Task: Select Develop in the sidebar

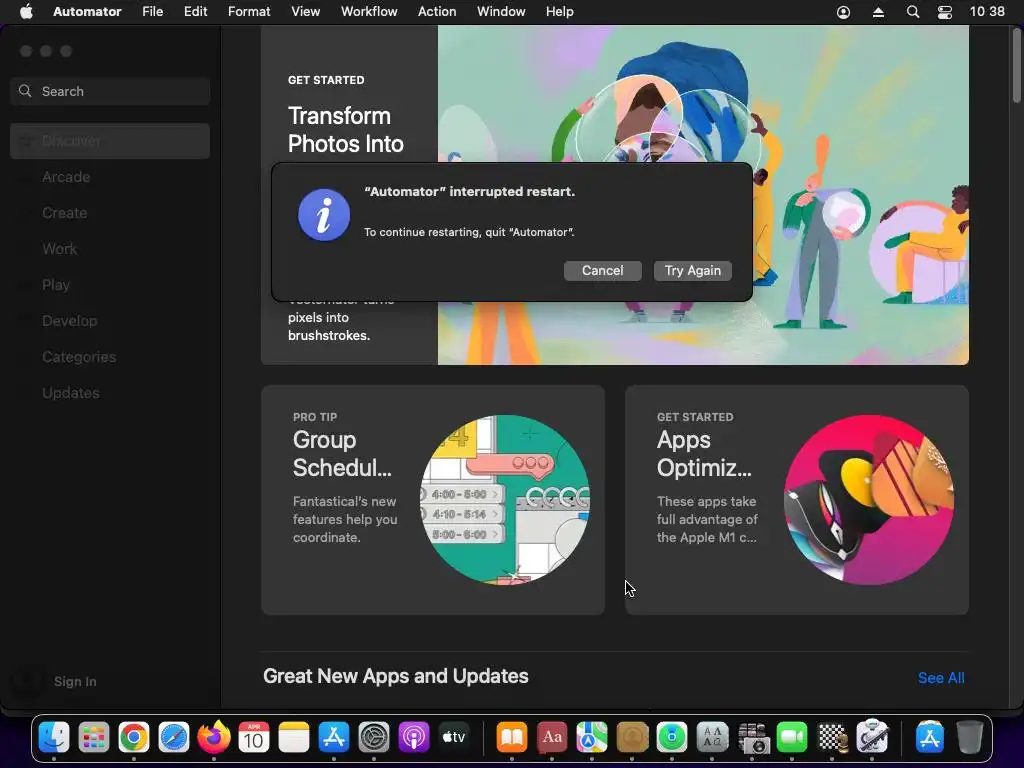Action: click(110, 321)
